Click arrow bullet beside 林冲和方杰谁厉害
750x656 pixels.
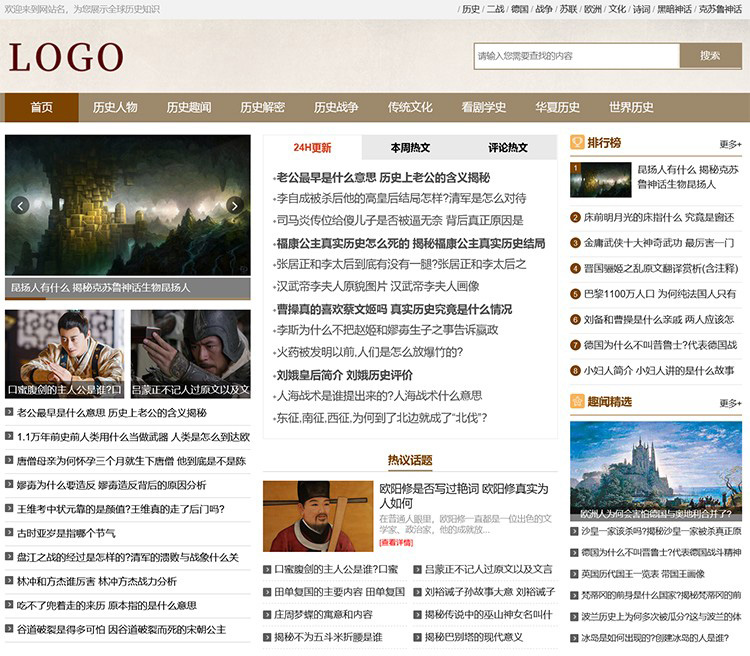[9, 580]
